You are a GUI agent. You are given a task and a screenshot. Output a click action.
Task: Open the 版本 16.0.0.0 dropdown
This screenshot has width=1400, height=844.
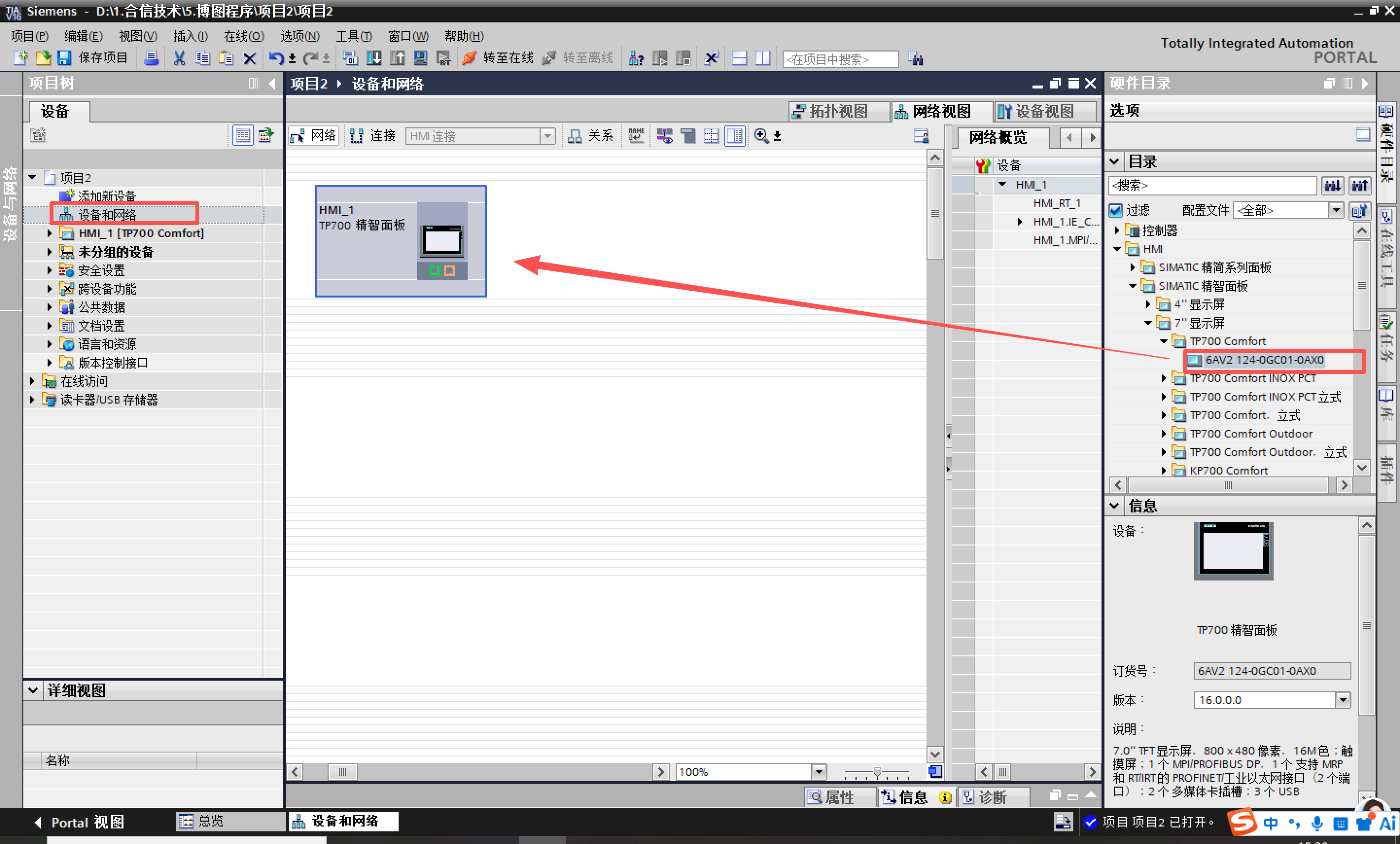point(1343,700)
